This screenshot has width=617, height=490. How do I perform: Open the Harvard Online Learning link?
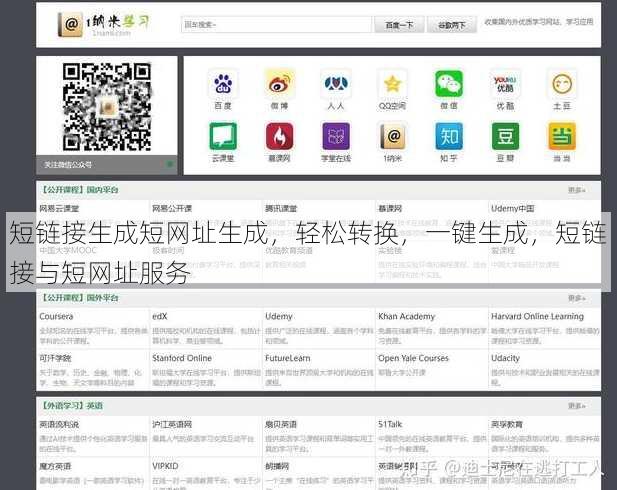537,316
